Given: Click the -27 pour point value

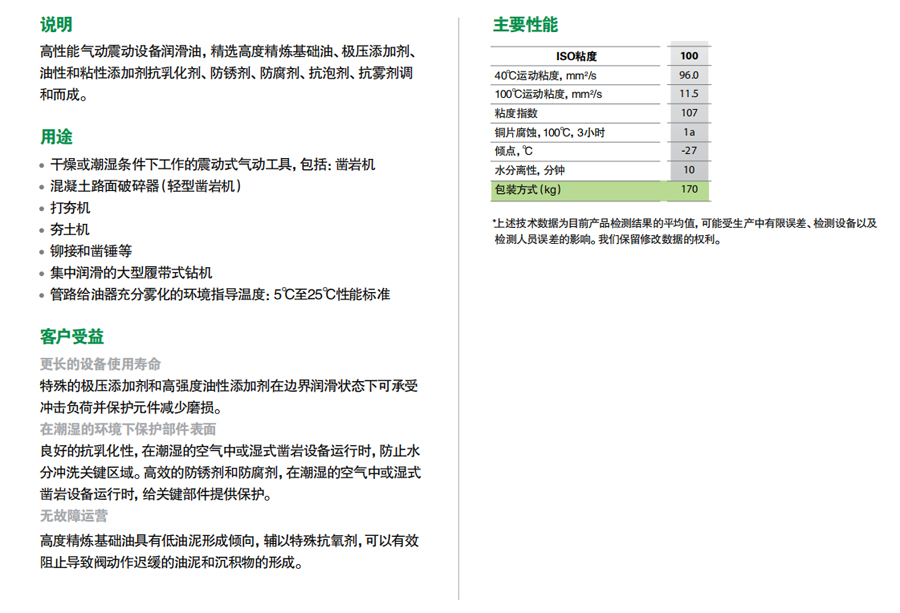Looking at the screenshot, I should (689, 151).
